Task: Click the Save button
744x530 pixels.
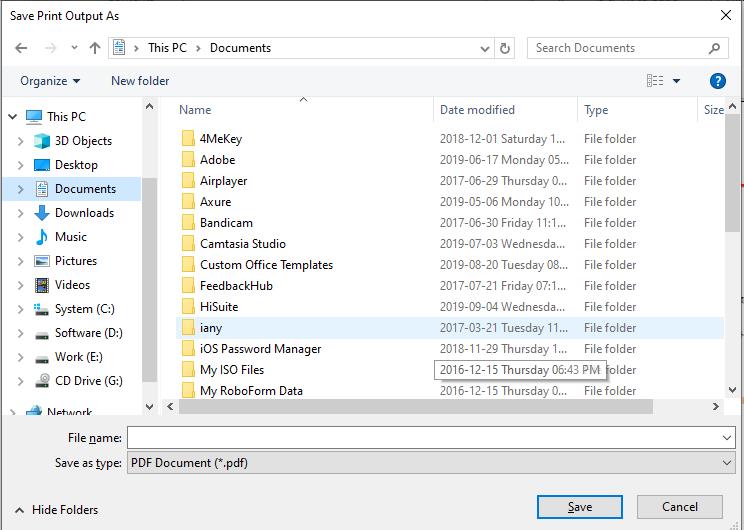Action: [579, 507]
